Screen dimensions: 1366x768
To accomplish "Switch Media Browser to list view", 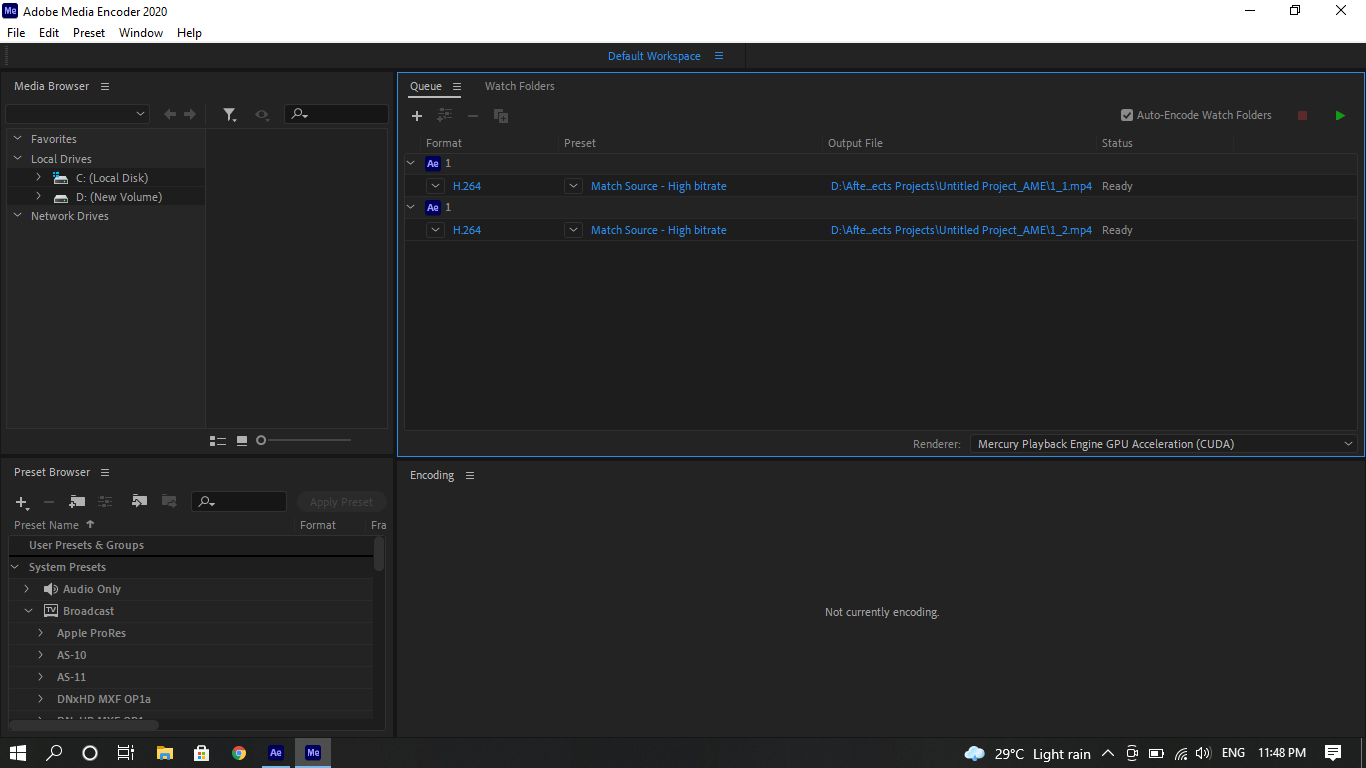I will 218,441.
